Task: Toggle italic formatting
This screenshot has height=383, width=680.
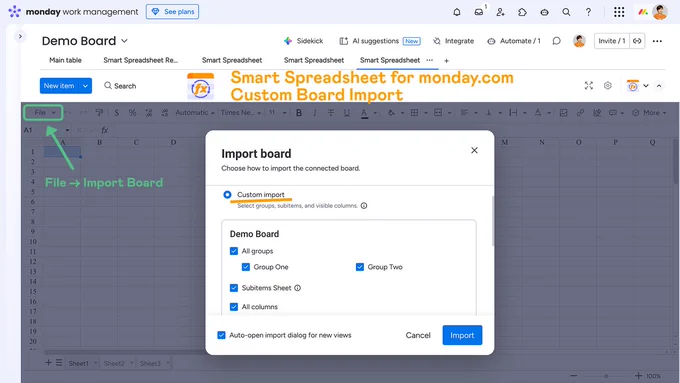Action: coord(315,113)
